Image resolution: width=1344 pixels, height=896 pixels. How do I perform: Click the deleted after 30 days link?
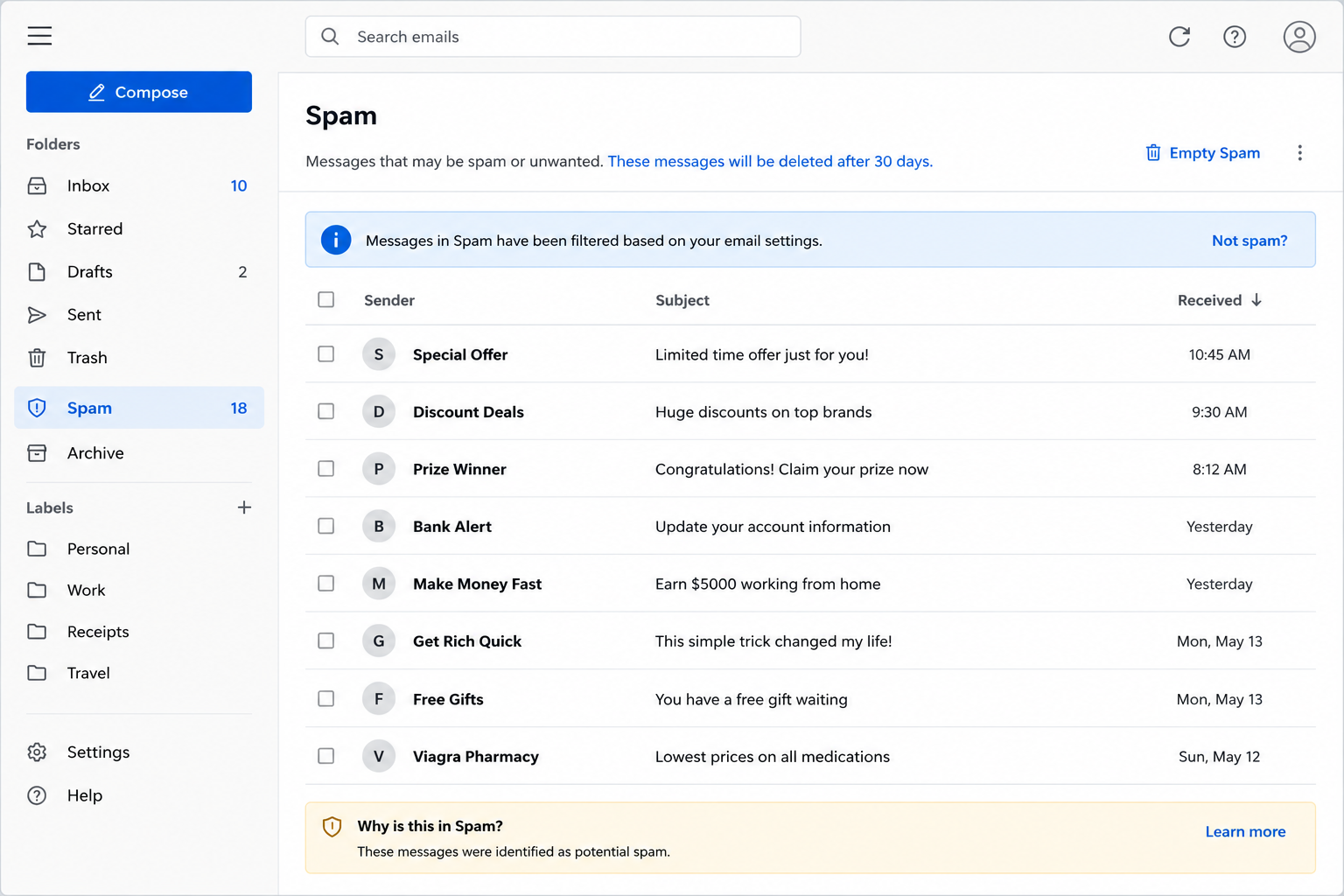770,162
